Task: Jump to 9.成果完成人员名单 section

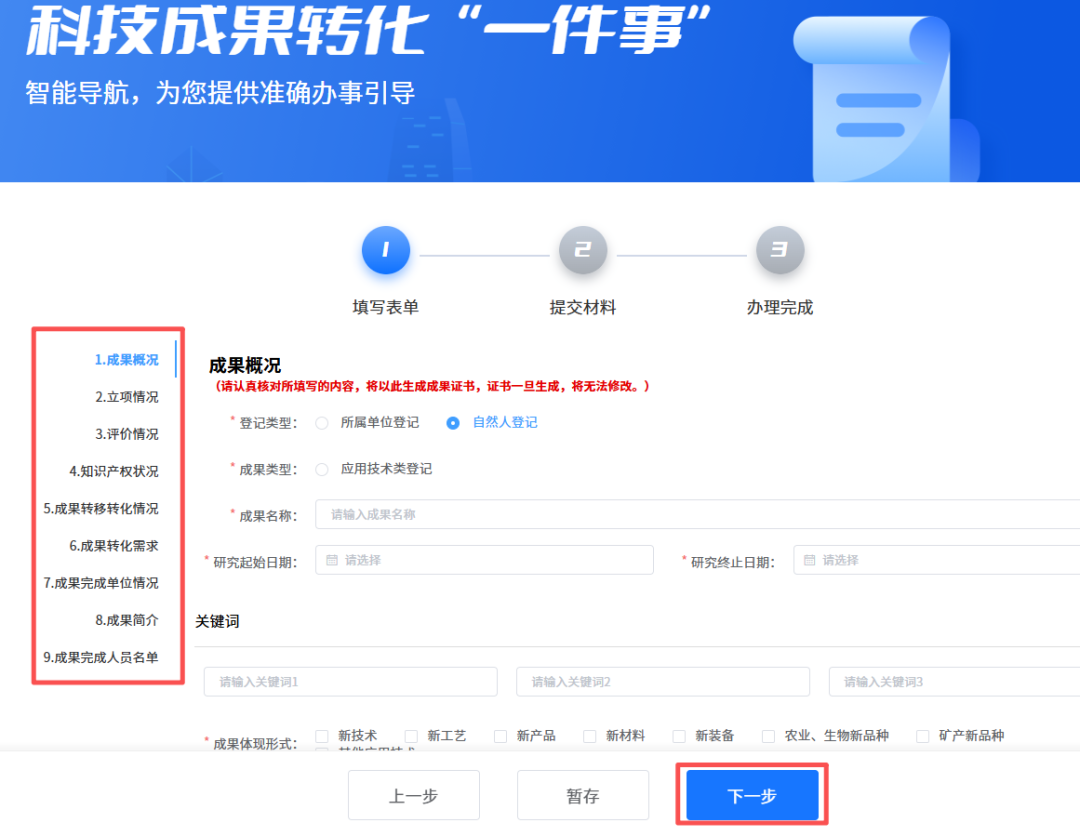Action: click(x=100, y=657)
